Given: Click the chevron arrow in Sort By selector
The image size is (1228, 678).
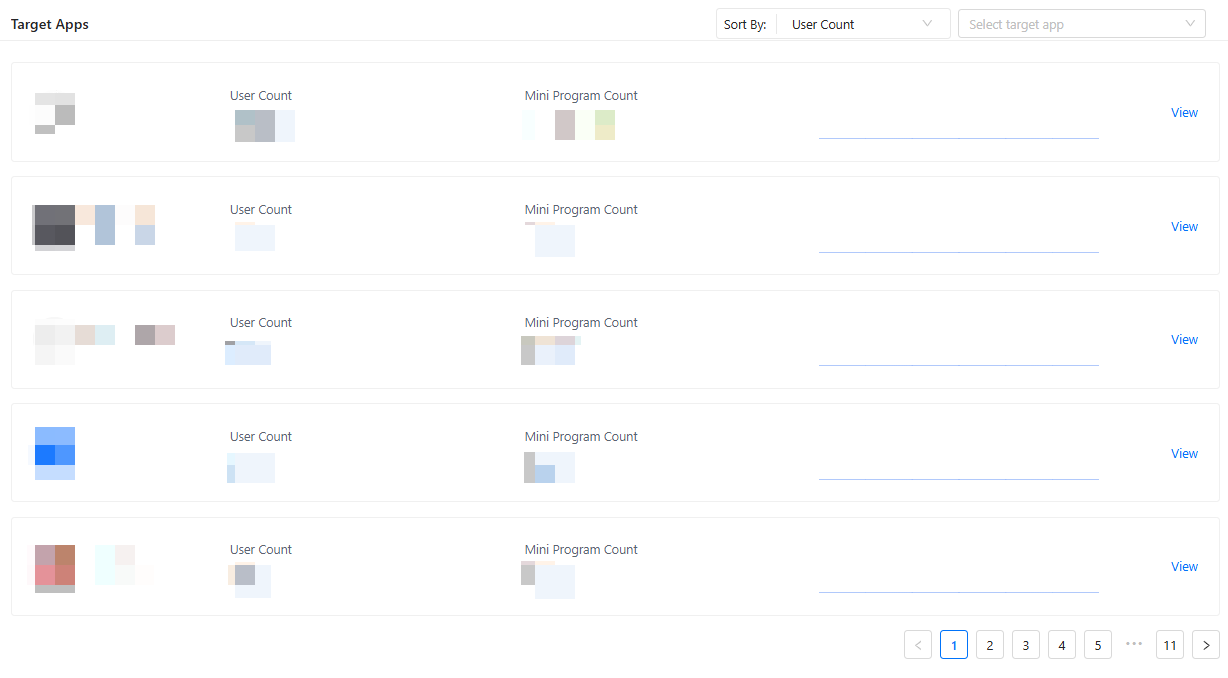Looking at the screenshot, I should [927, 24].
